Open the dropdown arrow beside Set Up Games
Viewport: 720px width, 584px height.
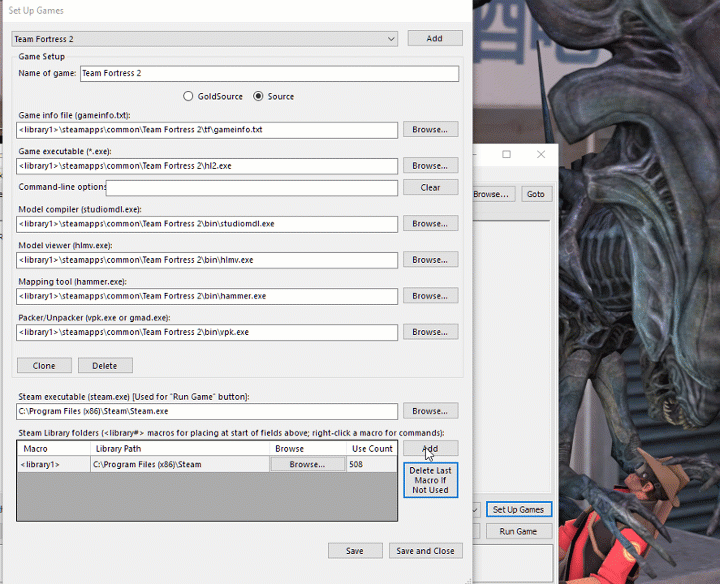476,510
